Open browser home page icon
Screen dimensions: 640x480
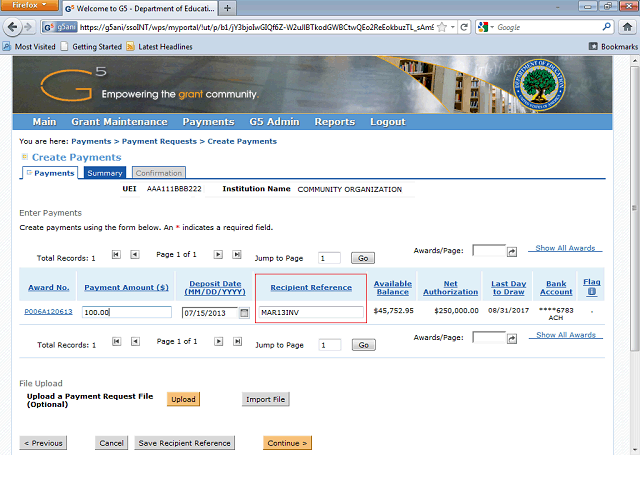point(627,27)
